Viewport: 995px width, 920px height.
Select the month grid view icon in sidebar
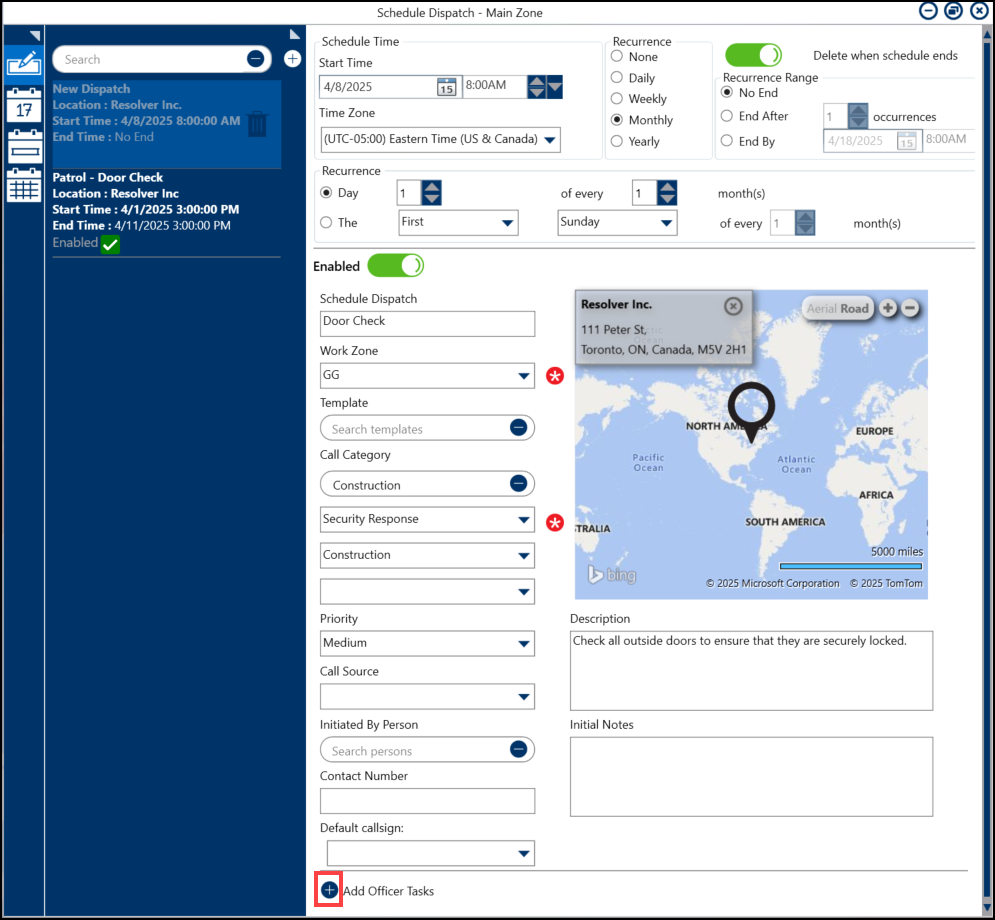click(x=23, y=186)
